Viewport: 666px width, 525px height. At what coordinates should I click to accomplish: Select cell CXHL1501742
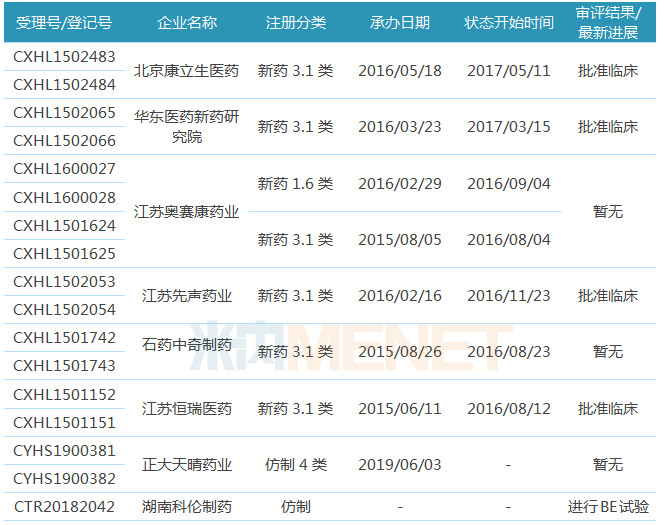coord(64,338)
